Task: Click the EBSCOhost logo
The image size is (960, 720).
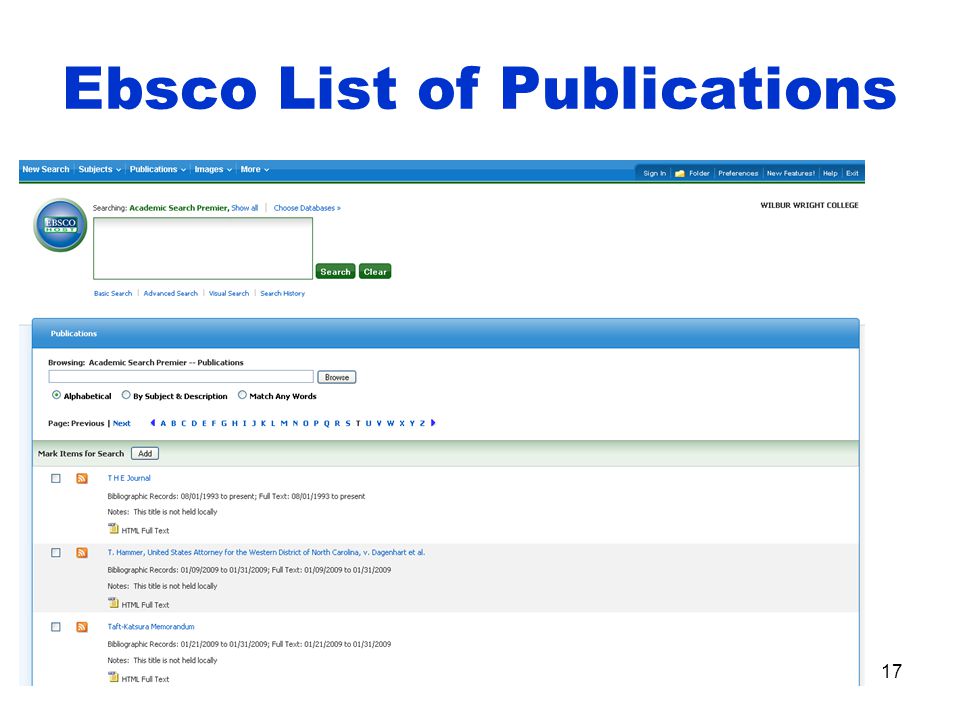Action: point(60,225)
